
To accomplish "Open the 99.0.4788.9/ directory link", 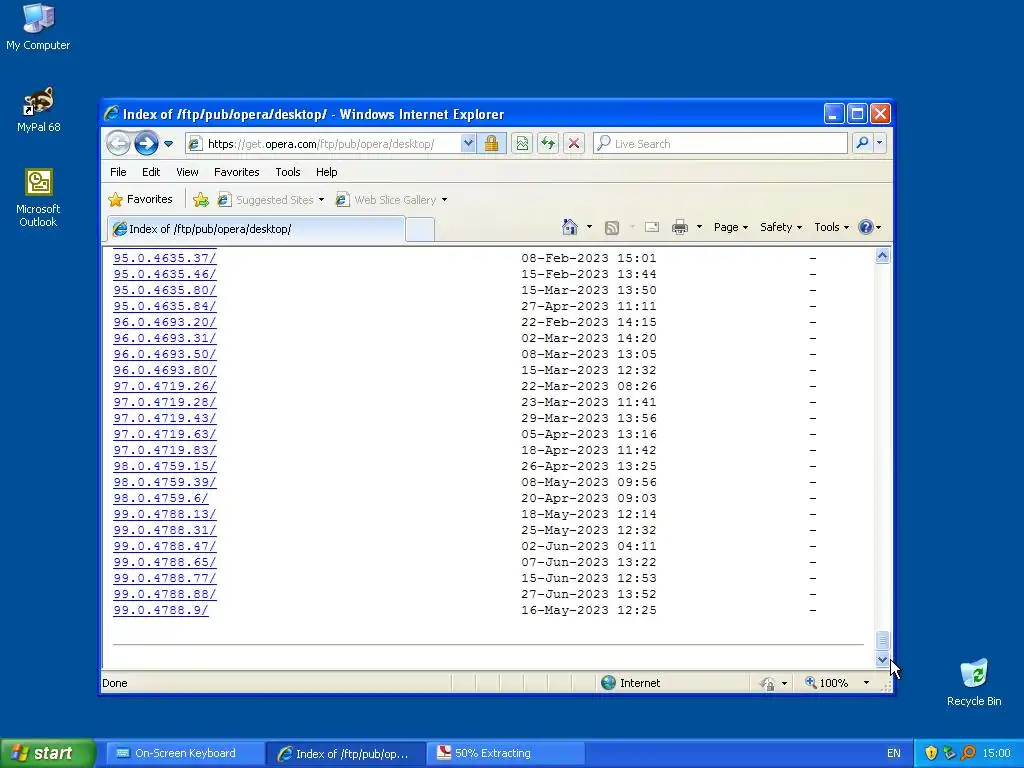I will (161, 610).
